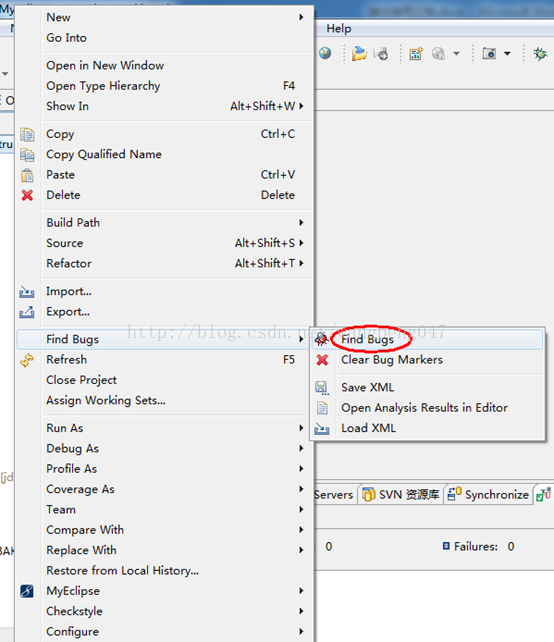Click the camera snapshot toolbar icon
554x642 pixels.
pyautogui.click(x=489, y=54)
